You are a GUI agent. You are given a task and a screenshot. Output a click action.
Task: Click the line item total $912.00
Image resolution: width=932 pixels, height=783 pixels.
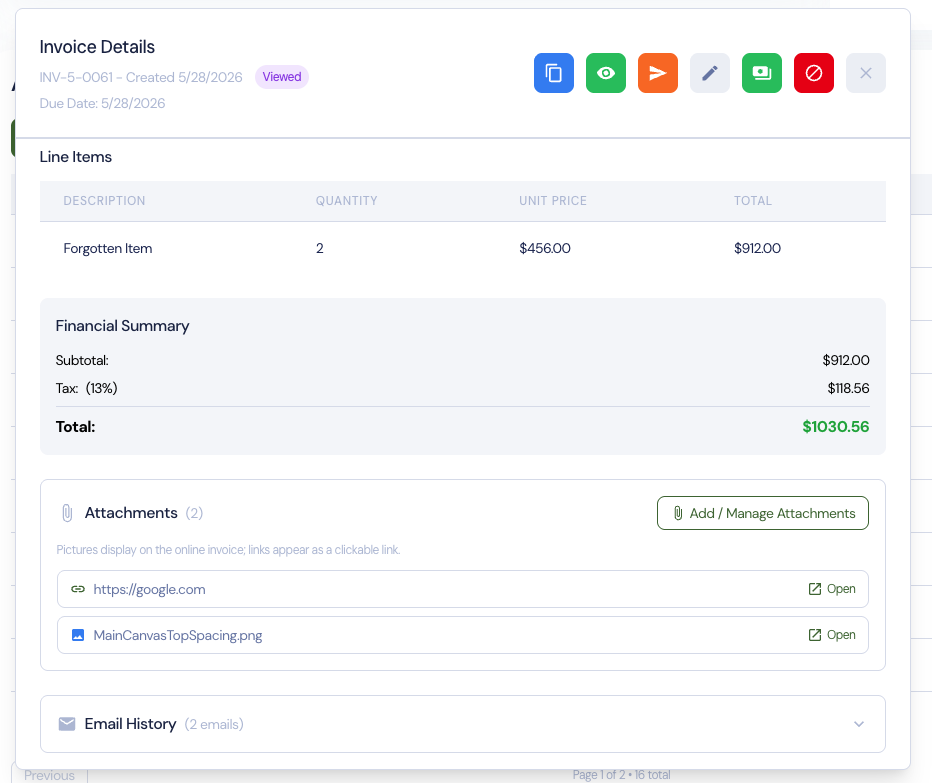[757, 249]
